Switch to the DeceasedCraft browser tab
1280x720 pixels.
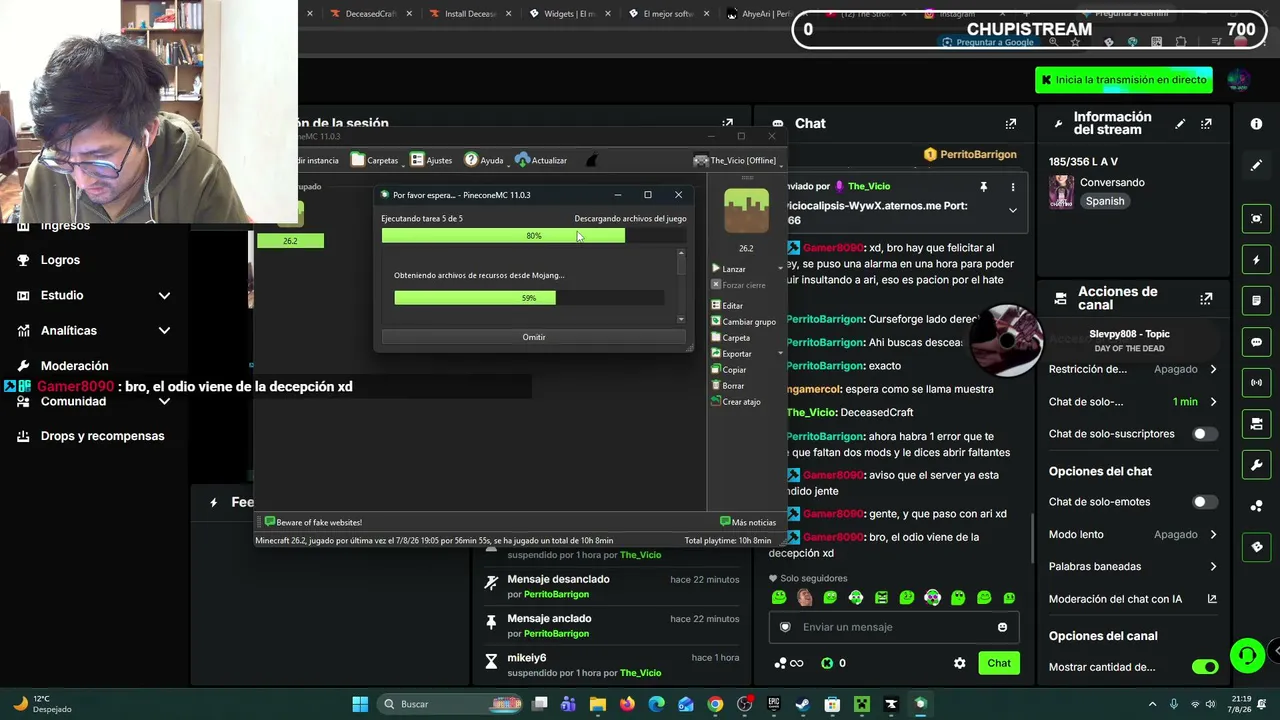point(370,14)
